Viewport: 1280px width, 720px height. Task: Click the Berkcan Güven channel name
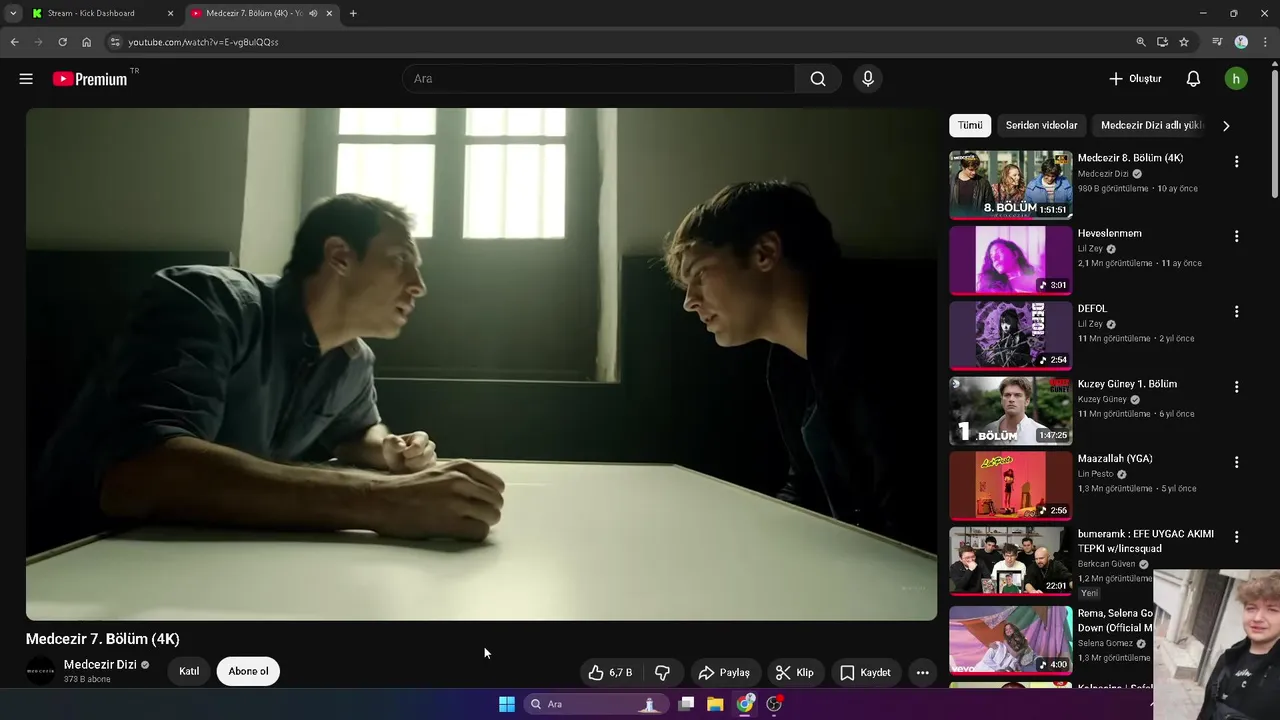click(x=1107, y=564)
